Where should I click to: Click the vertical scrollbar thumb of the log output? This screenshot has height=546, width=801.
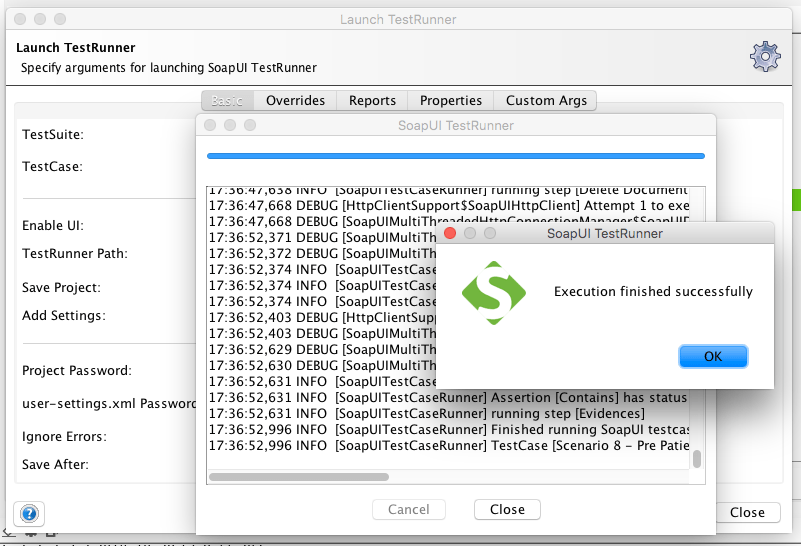(x=697, y=459)
